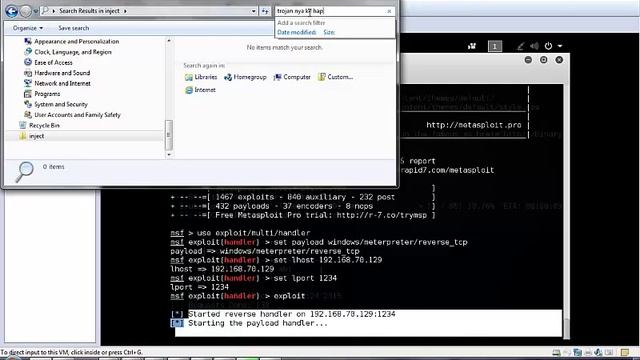Open Appearance and Personalization in the tree
Image resolution: width=640 pixels, height=360 pixels.
[x=77, y=41]
